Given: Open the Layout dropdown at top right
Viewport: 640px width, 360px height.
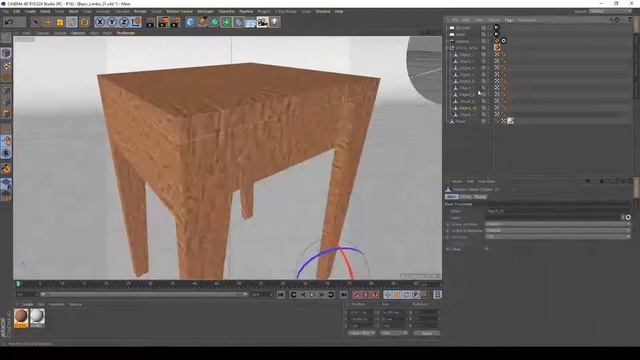Looking at the screenshot, I should (610, 11).
